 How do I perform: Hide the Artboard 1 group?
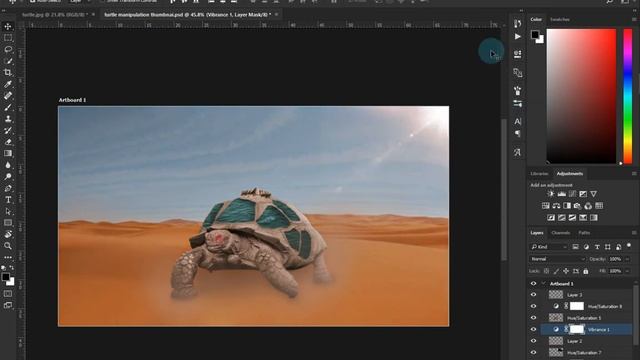[533, 283]
